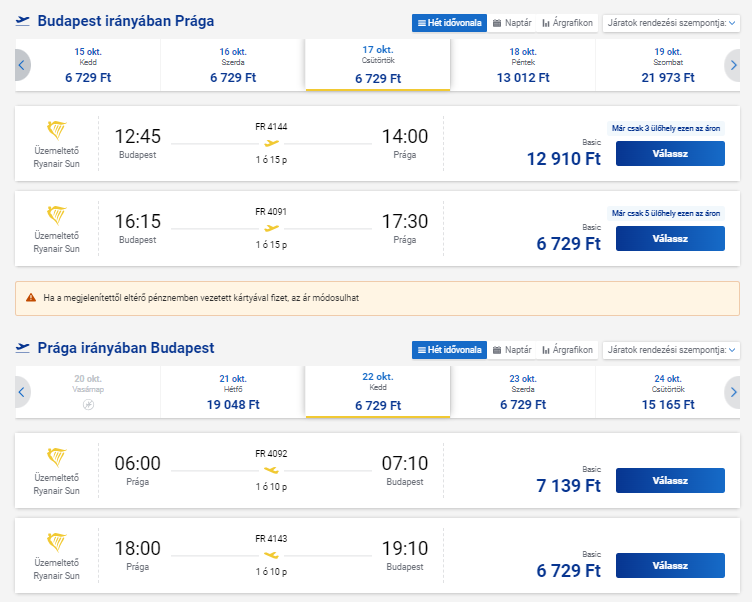
Task: Go to next dates for the Prague–Budapest flight
Action: [x=732, y=392]
